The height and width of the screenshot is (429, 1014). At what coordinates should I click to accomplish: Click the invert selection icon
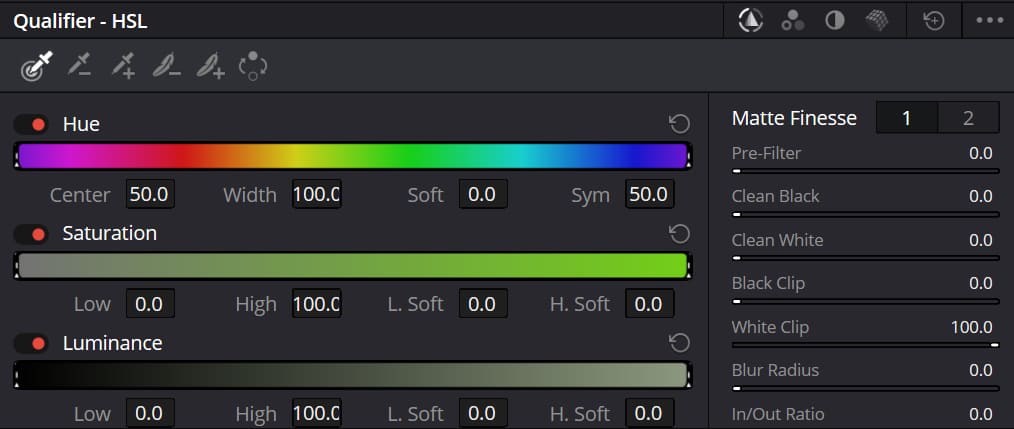253,66
